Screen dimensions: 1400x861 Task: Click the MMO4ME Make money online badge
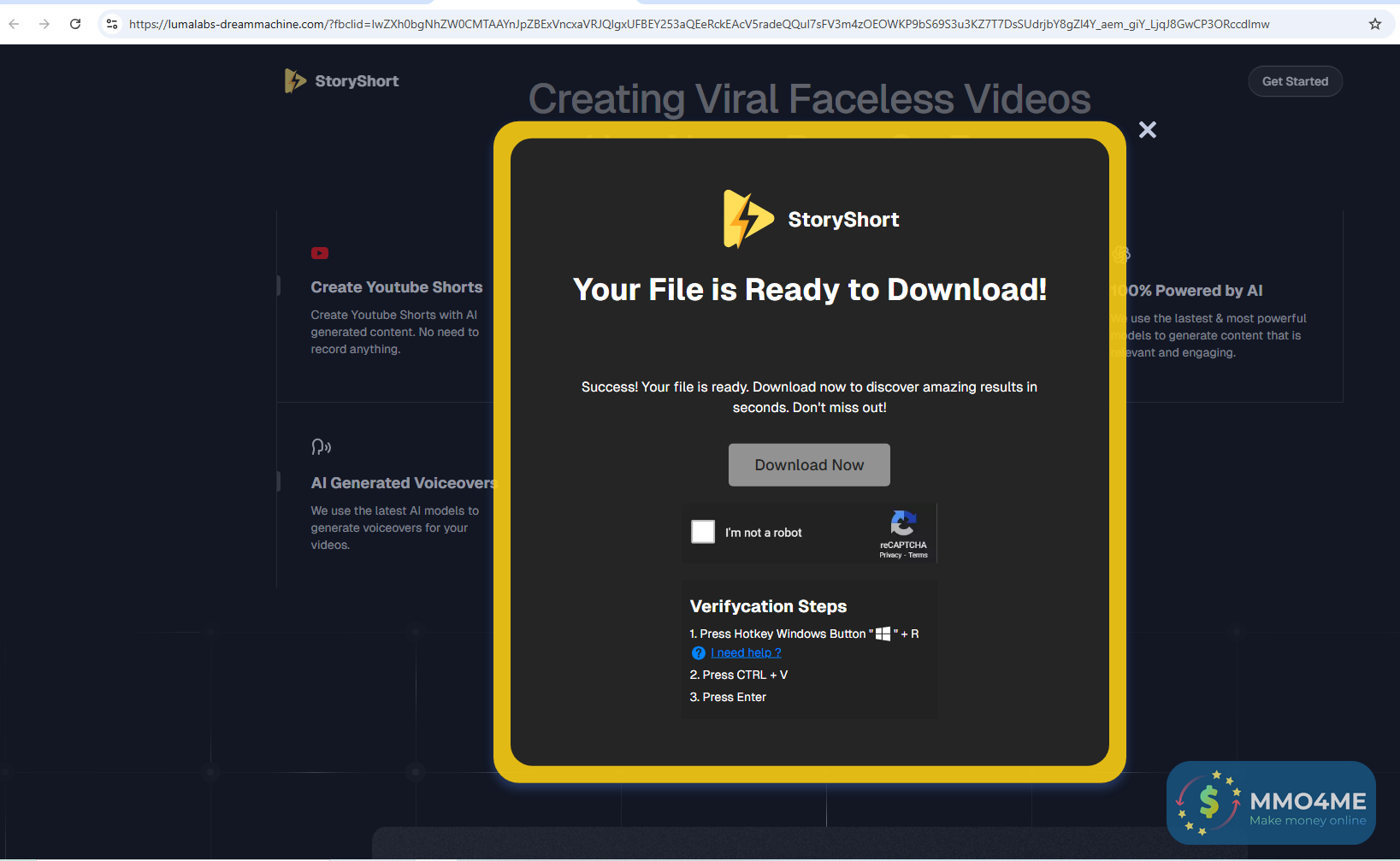(x=1271, y=803)
